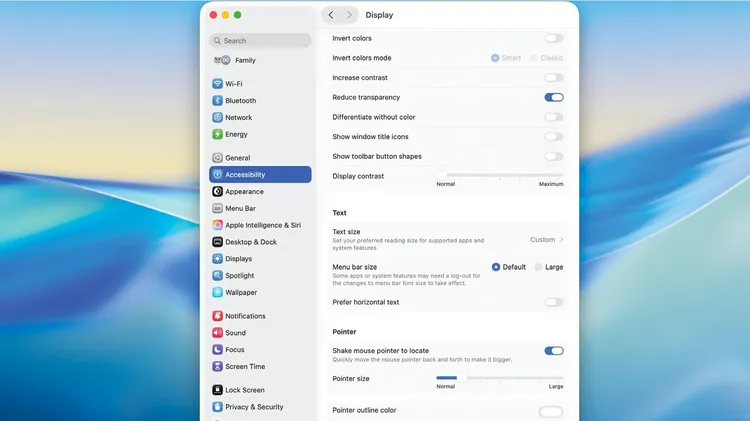Select Notifications in the sidebar
Image resolution: width=750 pixels, height=421 pixels.
pos(245,316)
